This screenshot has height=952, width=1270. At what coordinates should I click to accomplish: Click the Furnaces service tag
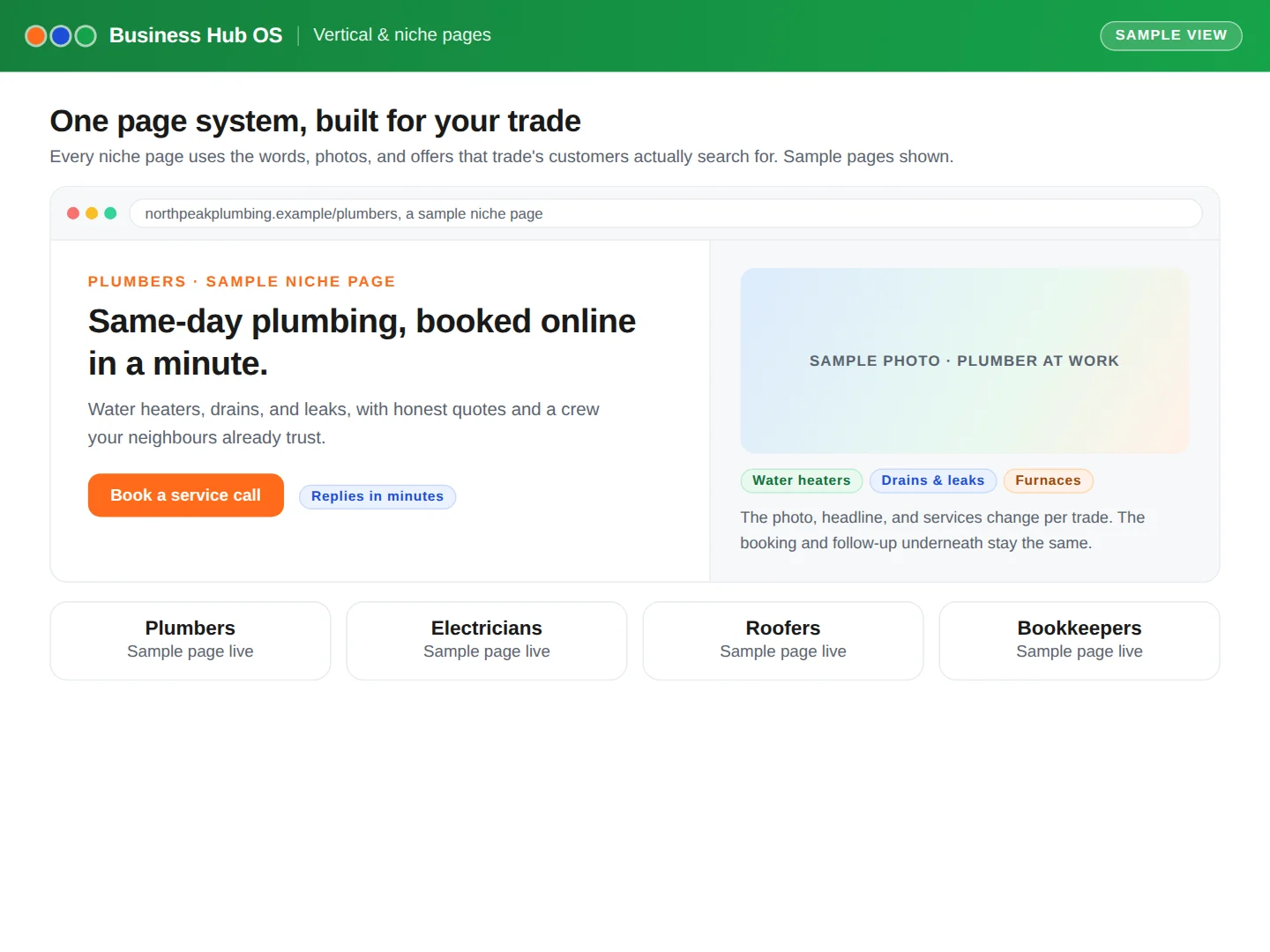point(1049,480)
